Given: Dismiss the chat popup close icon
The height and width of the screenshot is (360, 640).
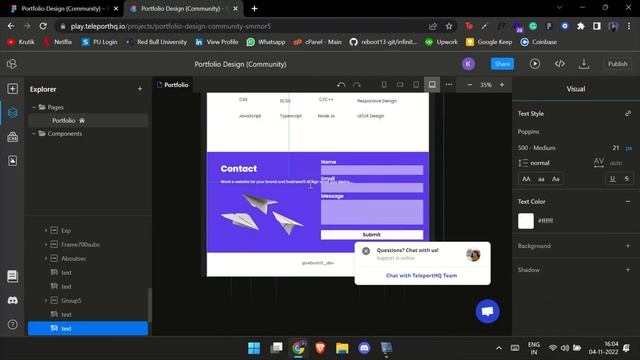Looking at the screenshot, I should coord(366,251).
